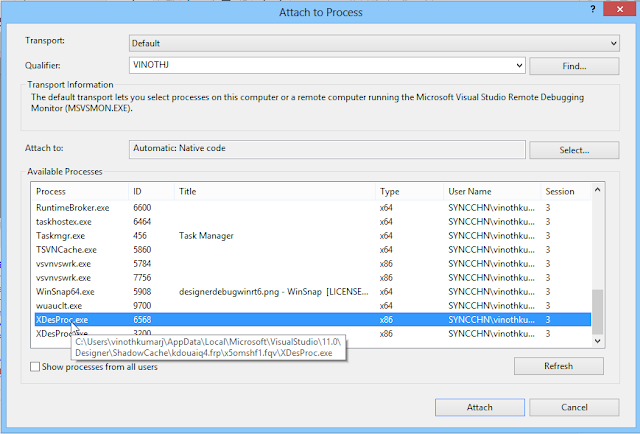The height and width of the screenshot is (434, 640).
Task: Sort by the ID column header
Action: pyautogui.click(x=151, y=191)
